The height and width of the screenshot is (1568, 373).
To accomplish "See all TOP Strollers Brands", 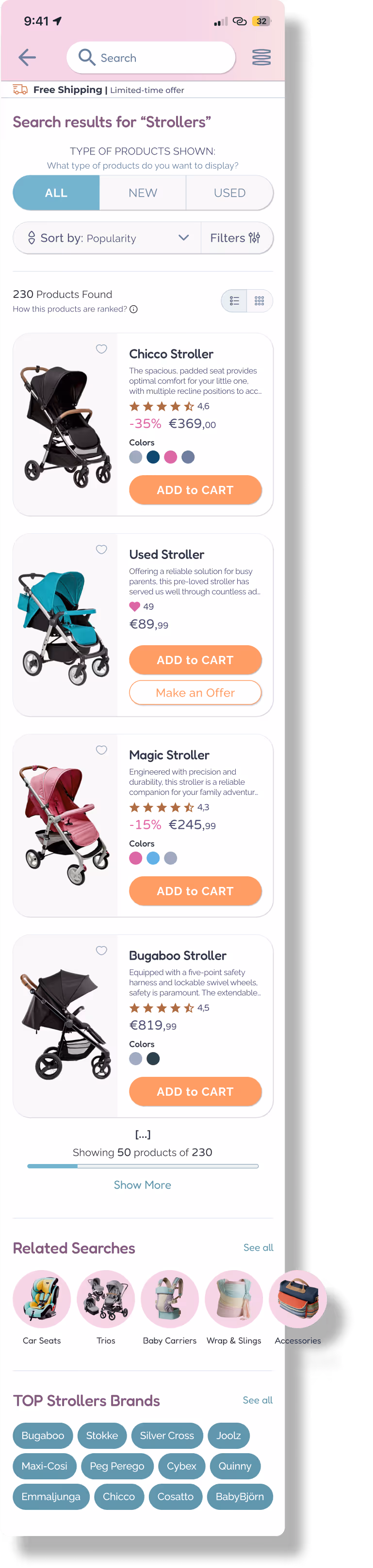I will (x=258, y=1400).
